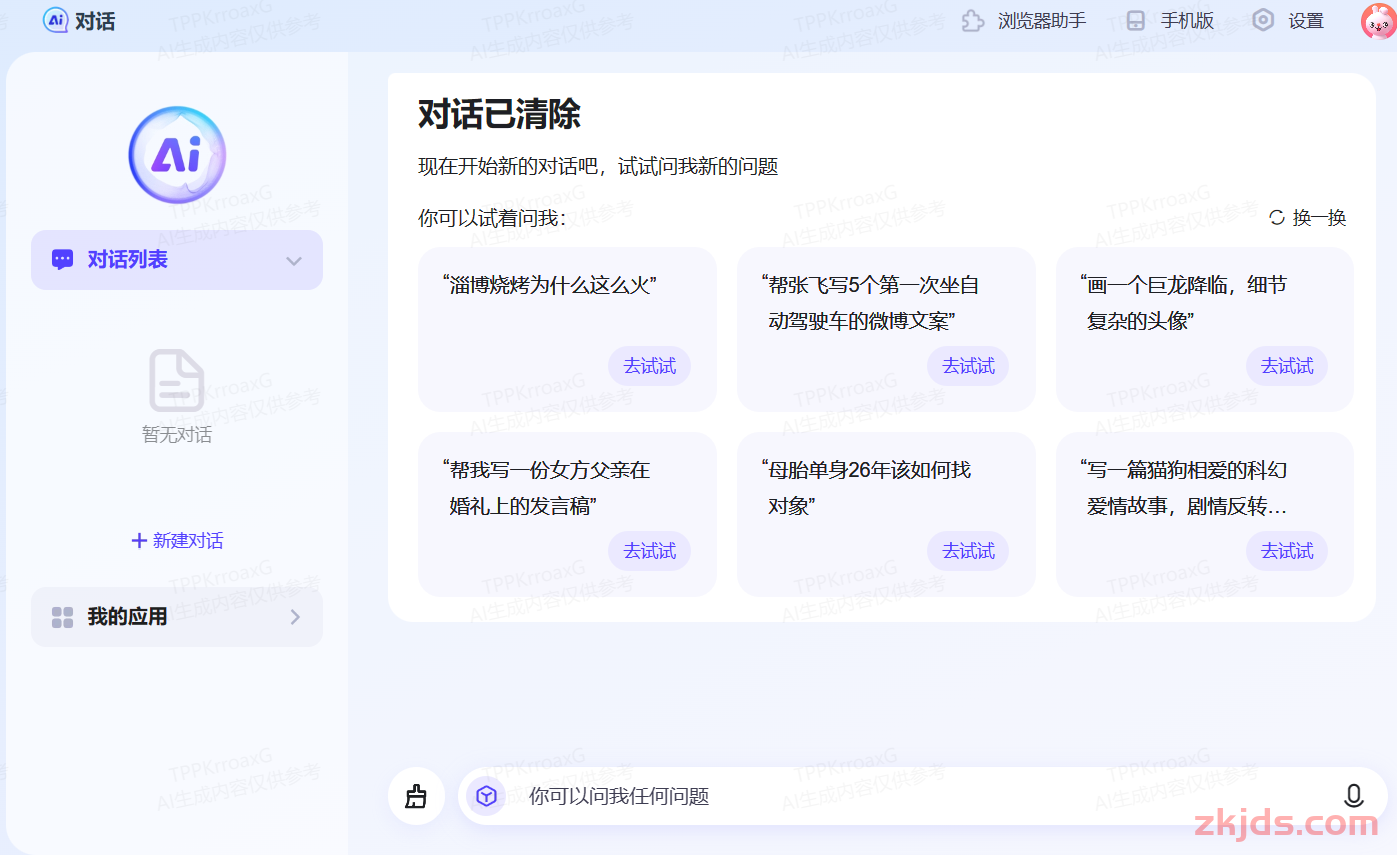Click 去试试 for 婚礼发言稿 prompt
Screen dimensions: 1397x855
point(650,551)
